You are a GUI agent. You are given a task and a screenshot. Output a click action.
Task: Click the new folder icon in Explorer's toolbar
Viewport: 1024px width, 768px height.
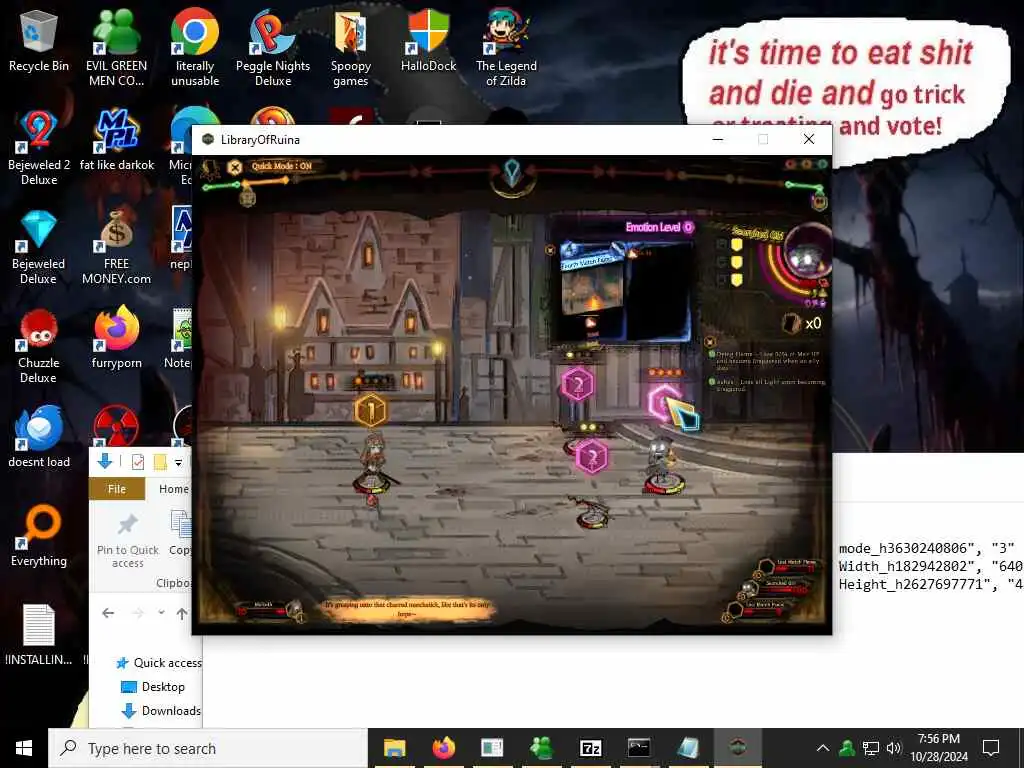(x=159, y=462)
